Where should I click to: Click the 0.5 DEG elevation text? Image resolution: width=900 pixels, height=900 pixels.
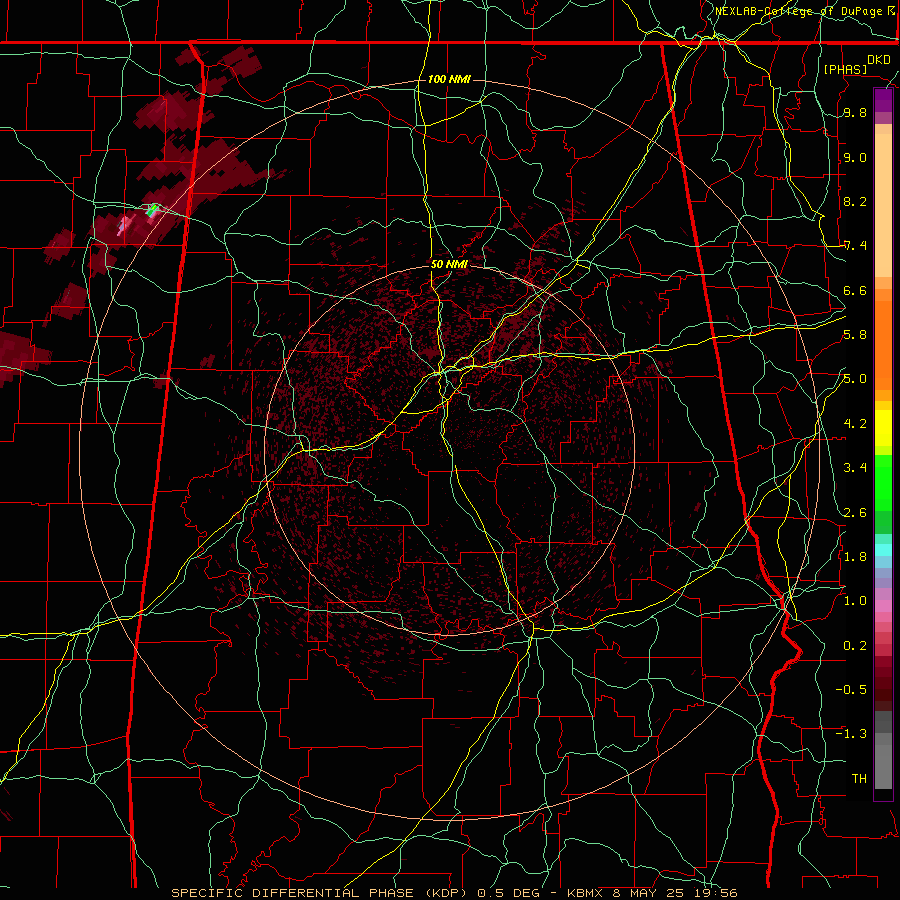[x=509, y=893]
